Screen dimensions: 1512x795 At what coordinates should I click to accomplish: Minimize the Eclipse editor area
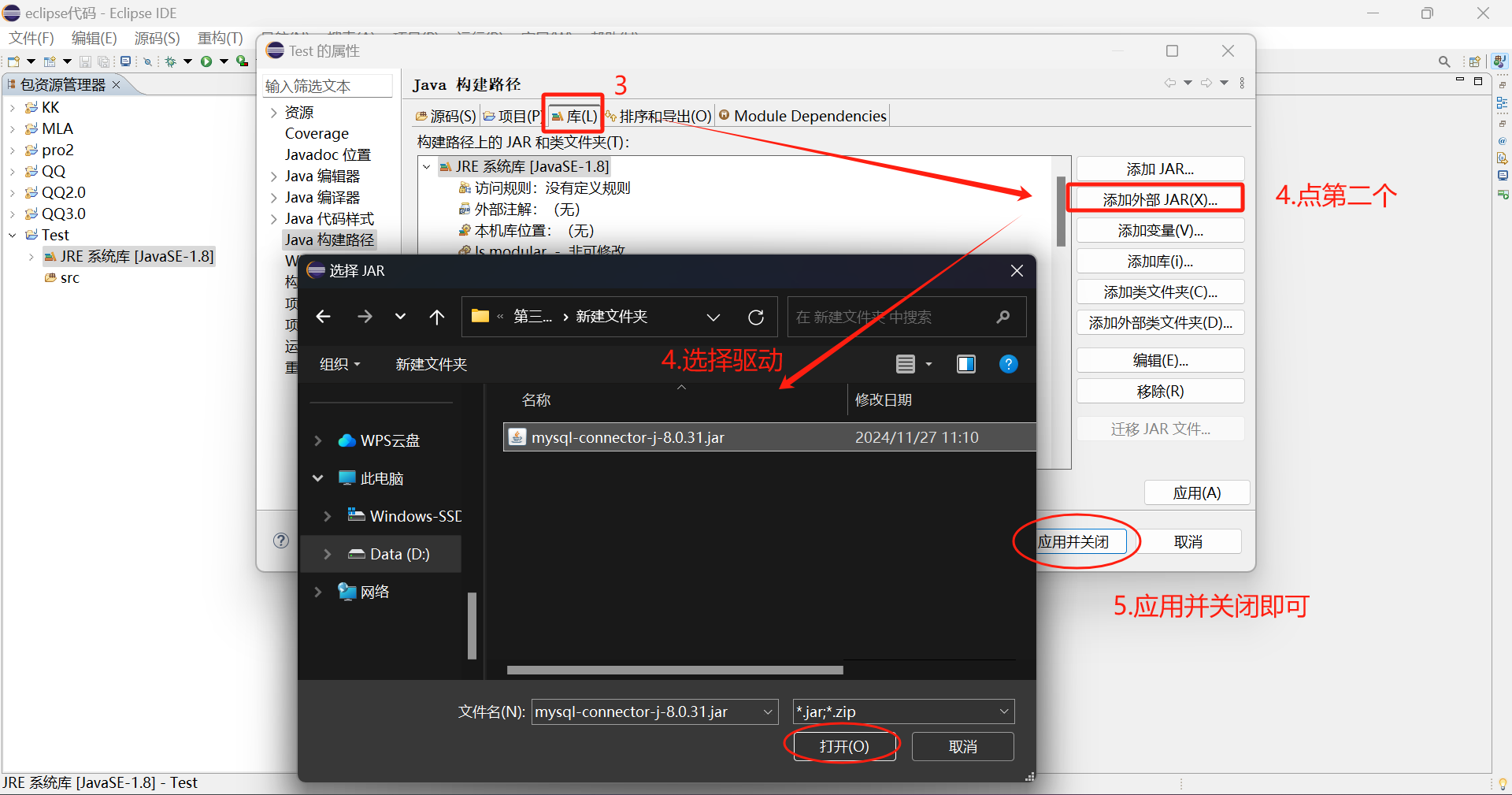[x=1459, y=80]
